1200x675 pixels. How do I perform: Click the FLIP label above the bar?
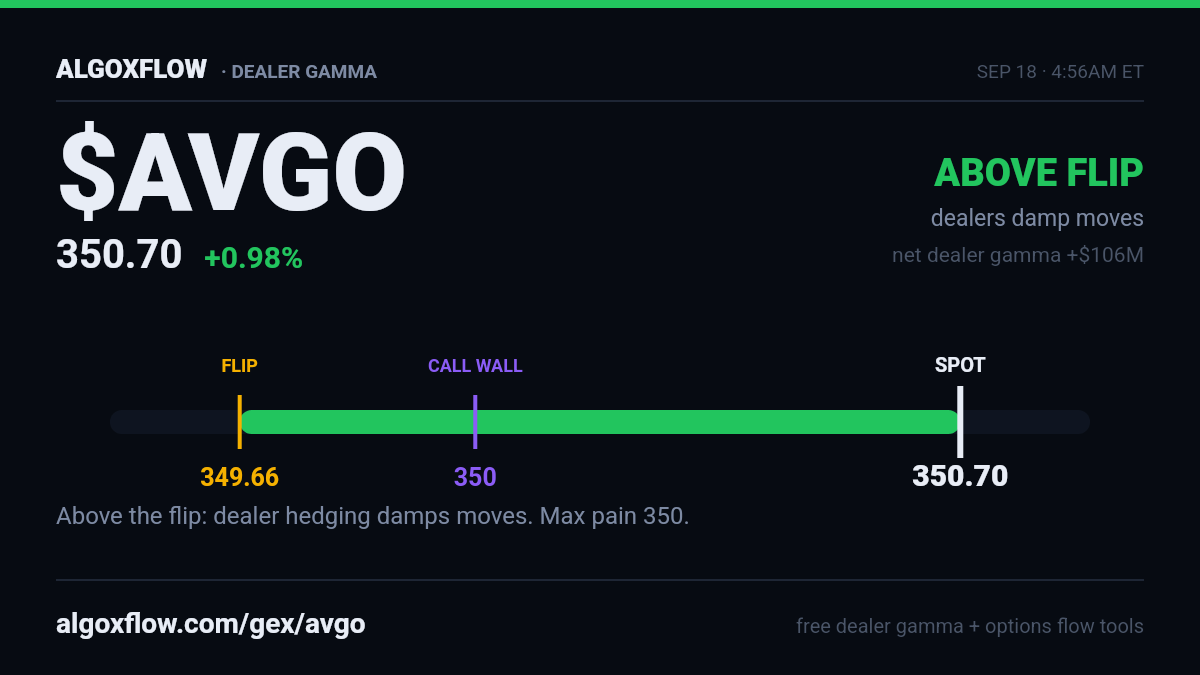pyautogui.click(x=239, y=366)
